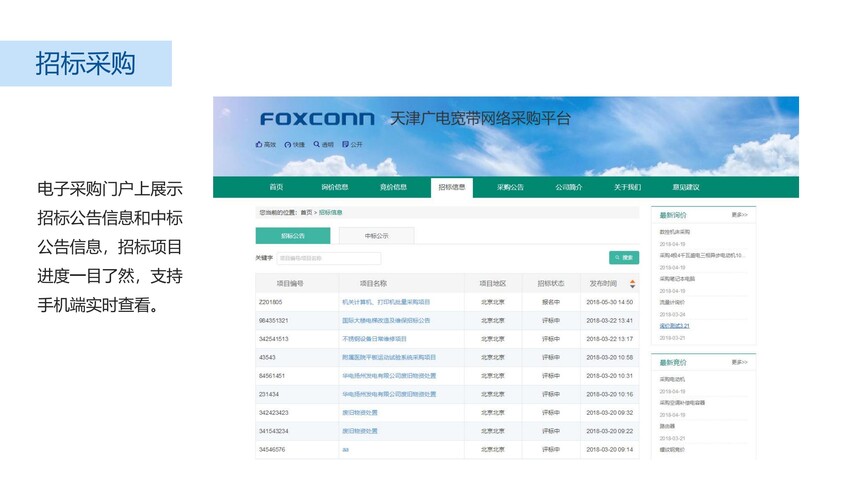The width and height of the screenshot is (860, 484).
Task: Switch to the 中标公示 tab
Action: [376, 235]
